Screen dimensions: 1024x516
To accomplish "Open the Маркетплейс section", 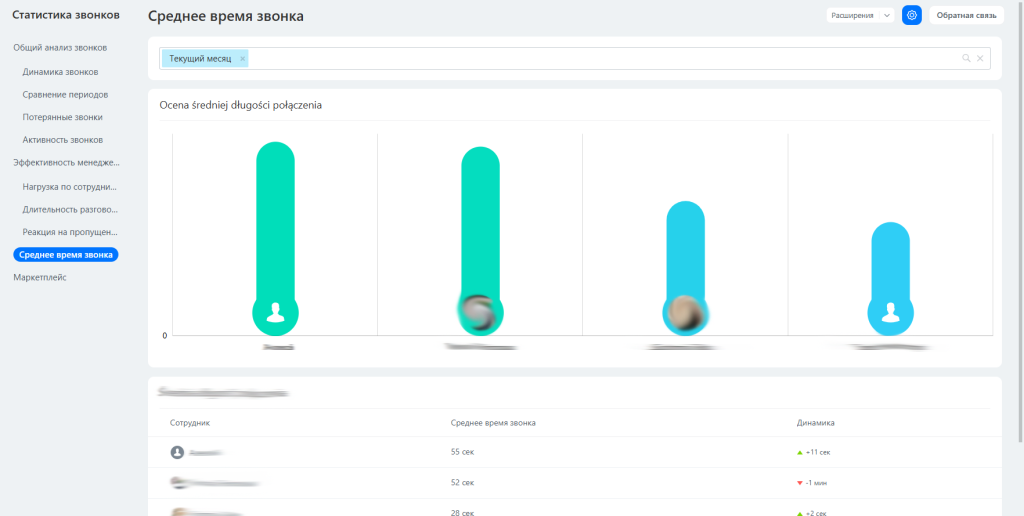I will coord(40,277).
